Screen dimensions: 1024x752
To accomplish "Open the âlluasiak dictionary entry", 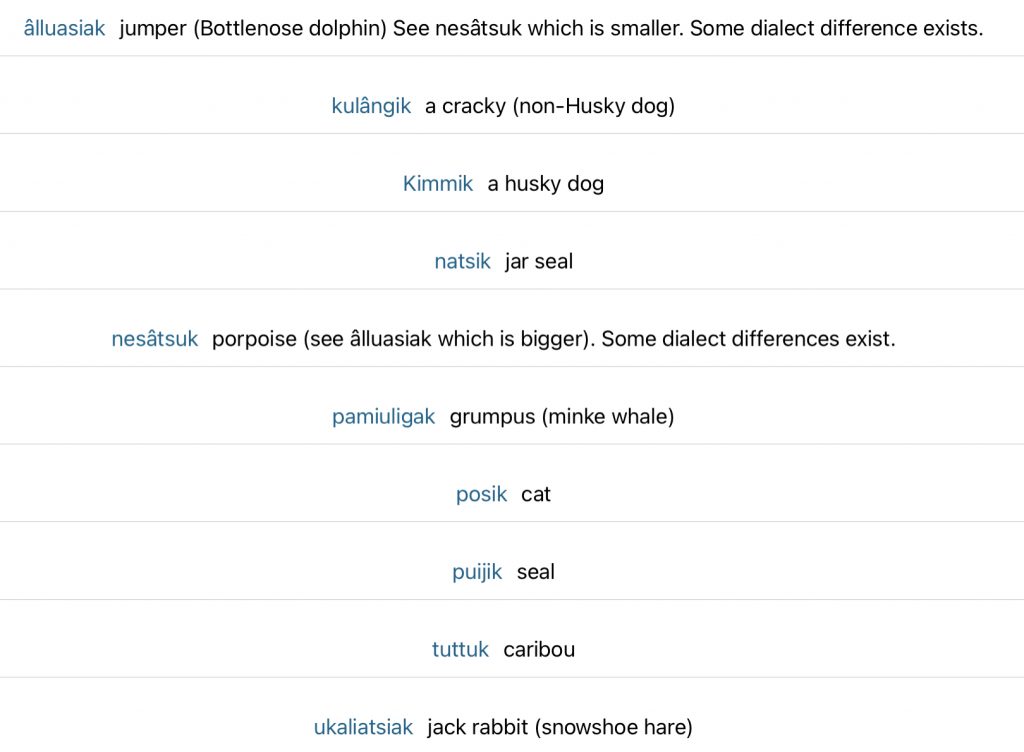I will coord(64,28).
